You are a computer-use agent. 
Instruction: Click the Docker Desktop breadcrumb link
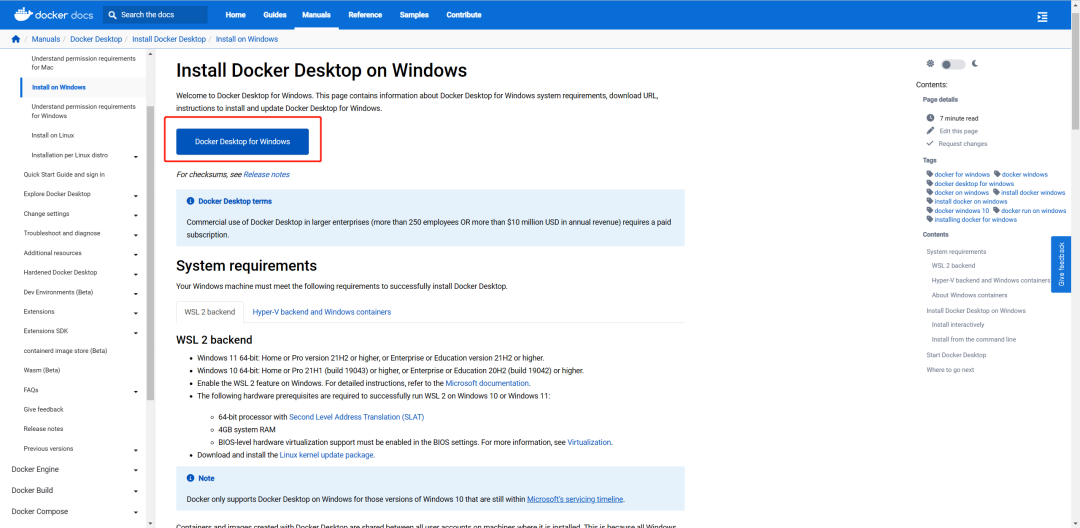pyautogui.click(x=96, y=39)
